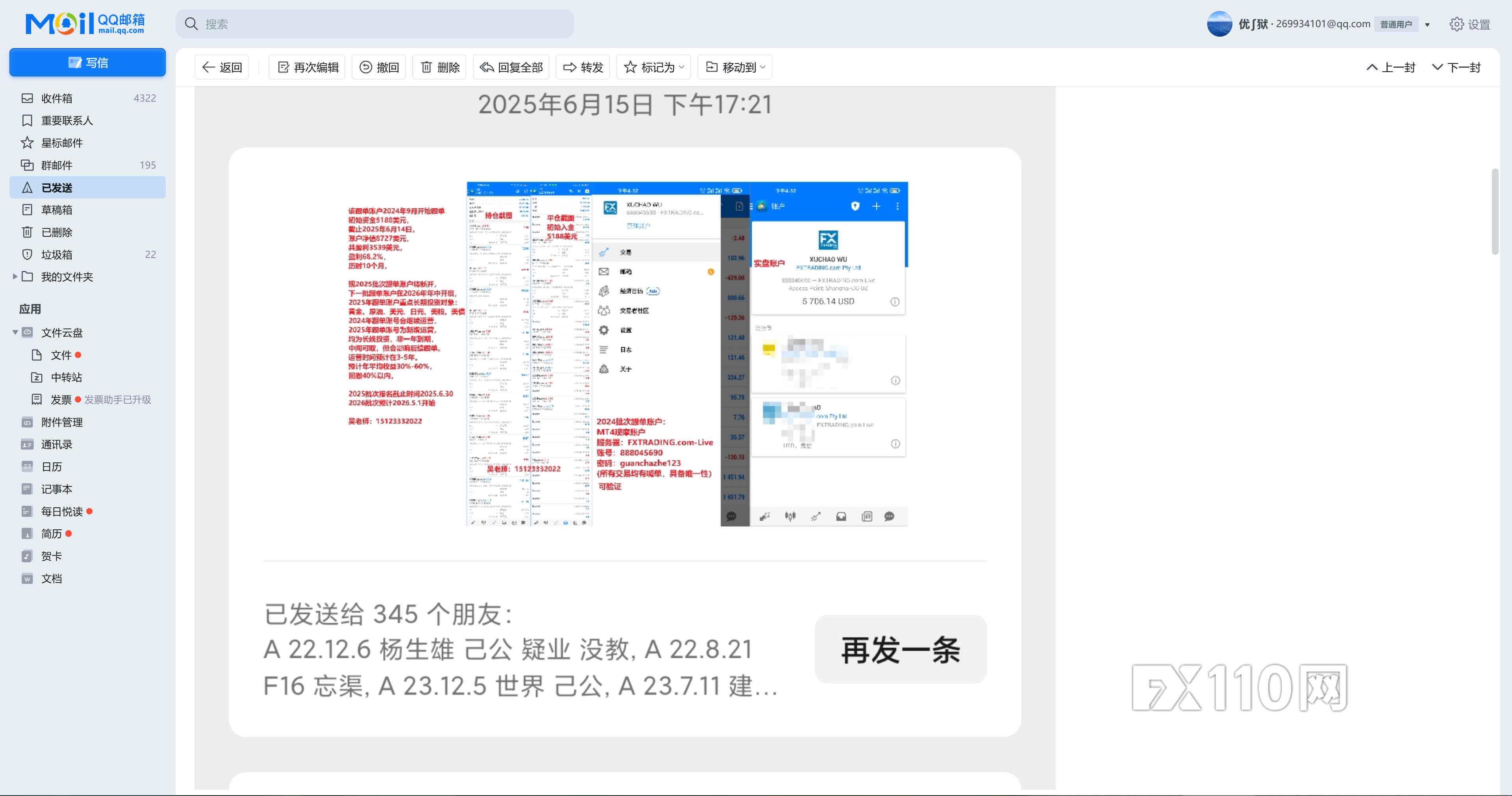Image resolution: width=1512 pixels, height=796 pixels.
Task: Click the trading screenshot image in email
Action: click(x=627, y=354)
